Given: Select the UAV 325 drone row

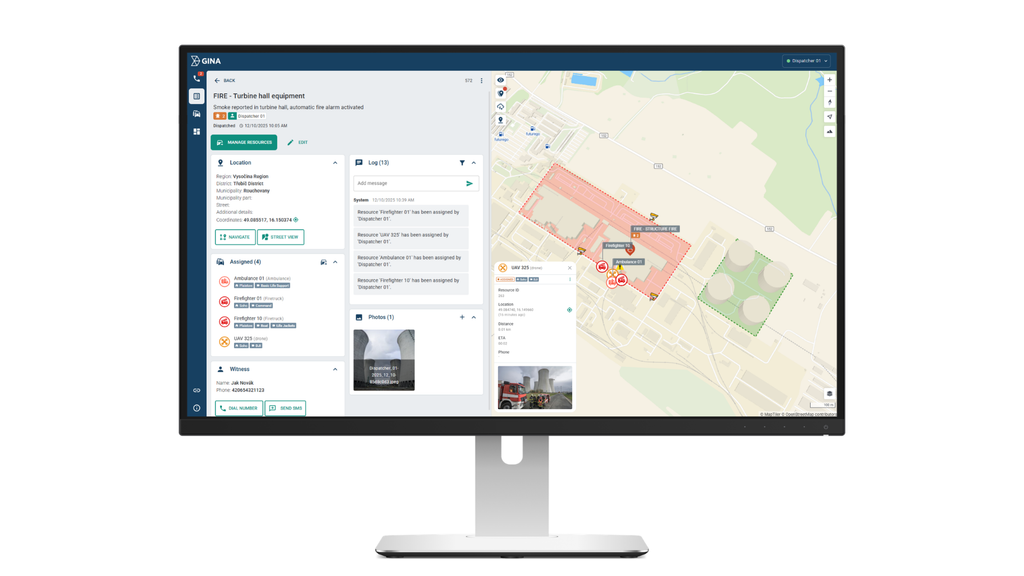Looking at the screenshot, I should tap(276, 342).
